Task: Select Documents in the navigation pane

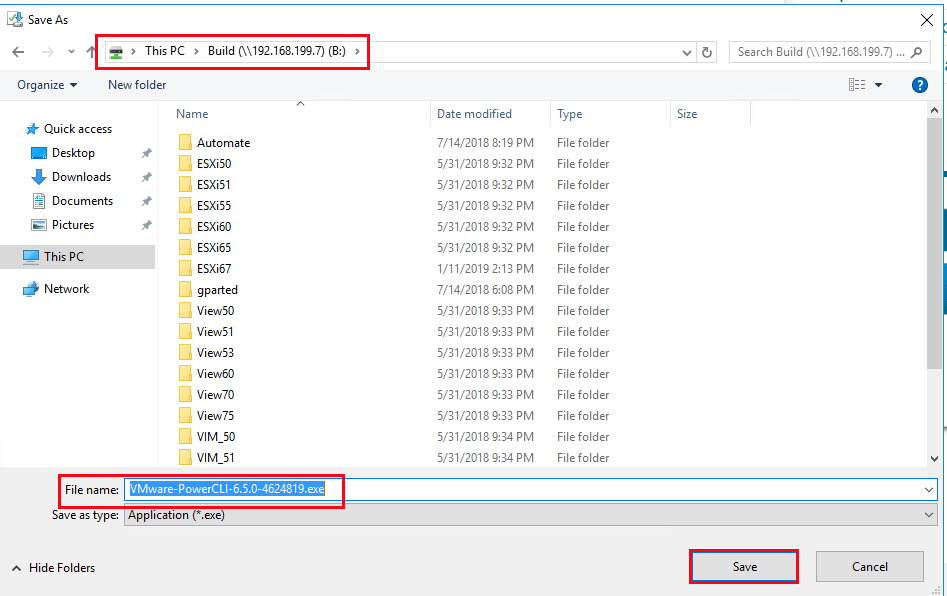Action: tap(82, 201)
